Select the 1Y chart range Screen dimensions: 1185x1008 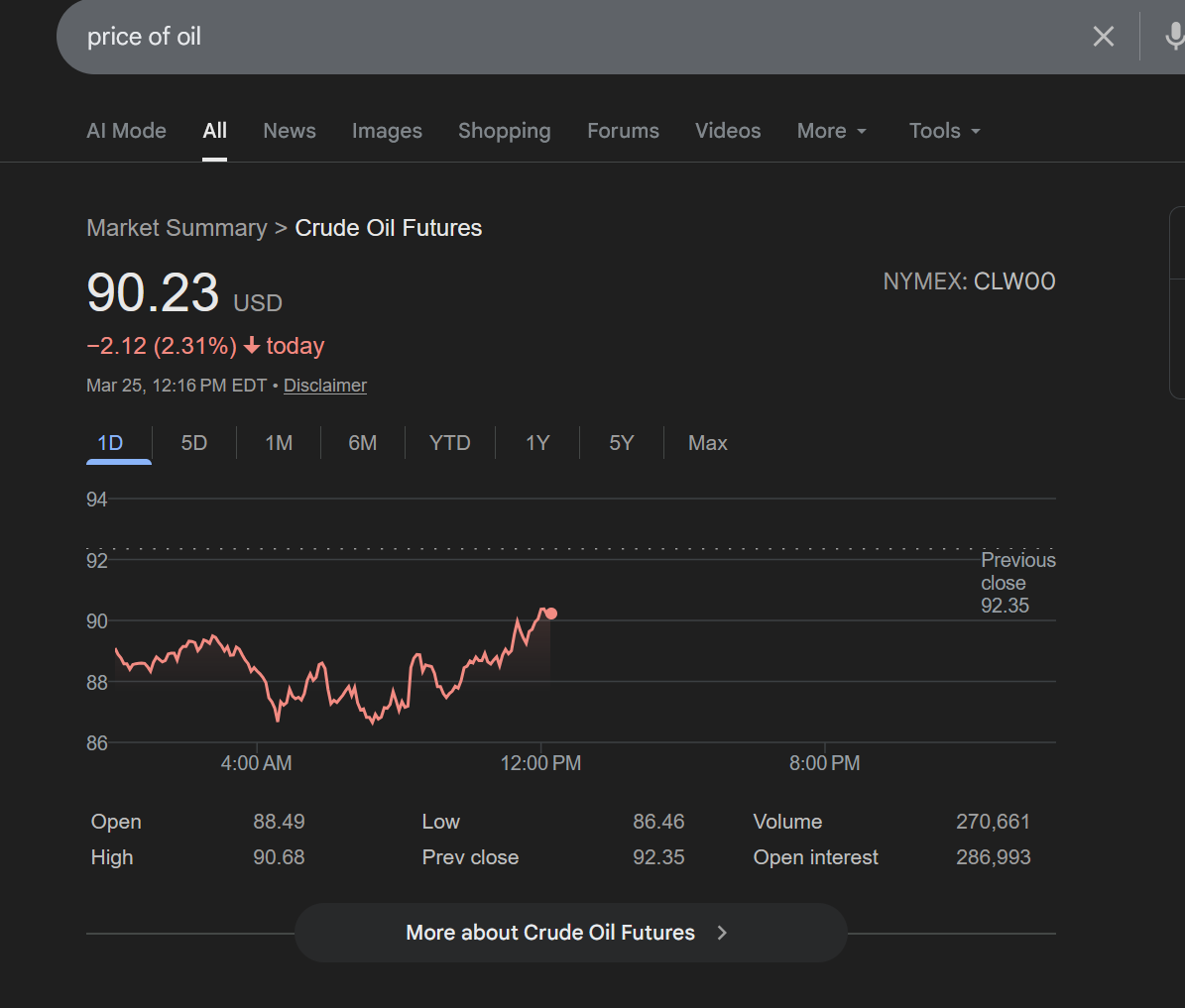pyautogui.click(x=537, y=443)
